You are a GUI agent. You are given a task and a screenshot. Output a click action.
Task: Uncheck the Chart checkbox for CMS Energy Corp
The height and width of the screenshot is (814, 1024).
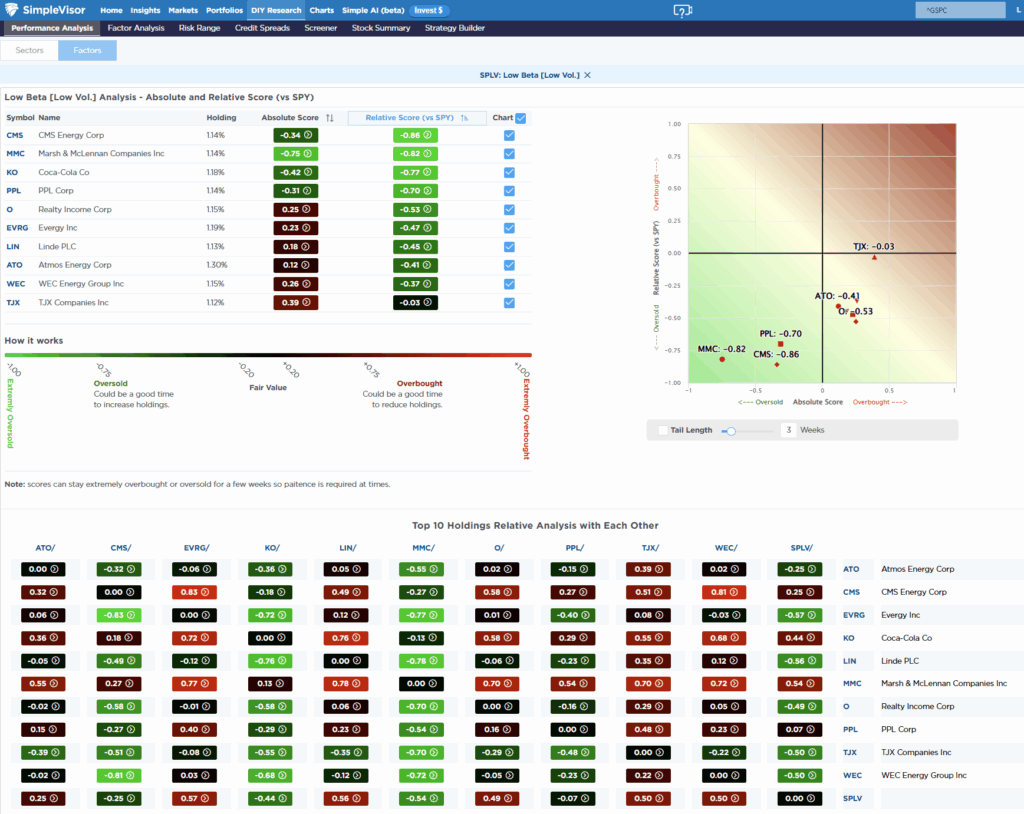click(x=508, y=135)
